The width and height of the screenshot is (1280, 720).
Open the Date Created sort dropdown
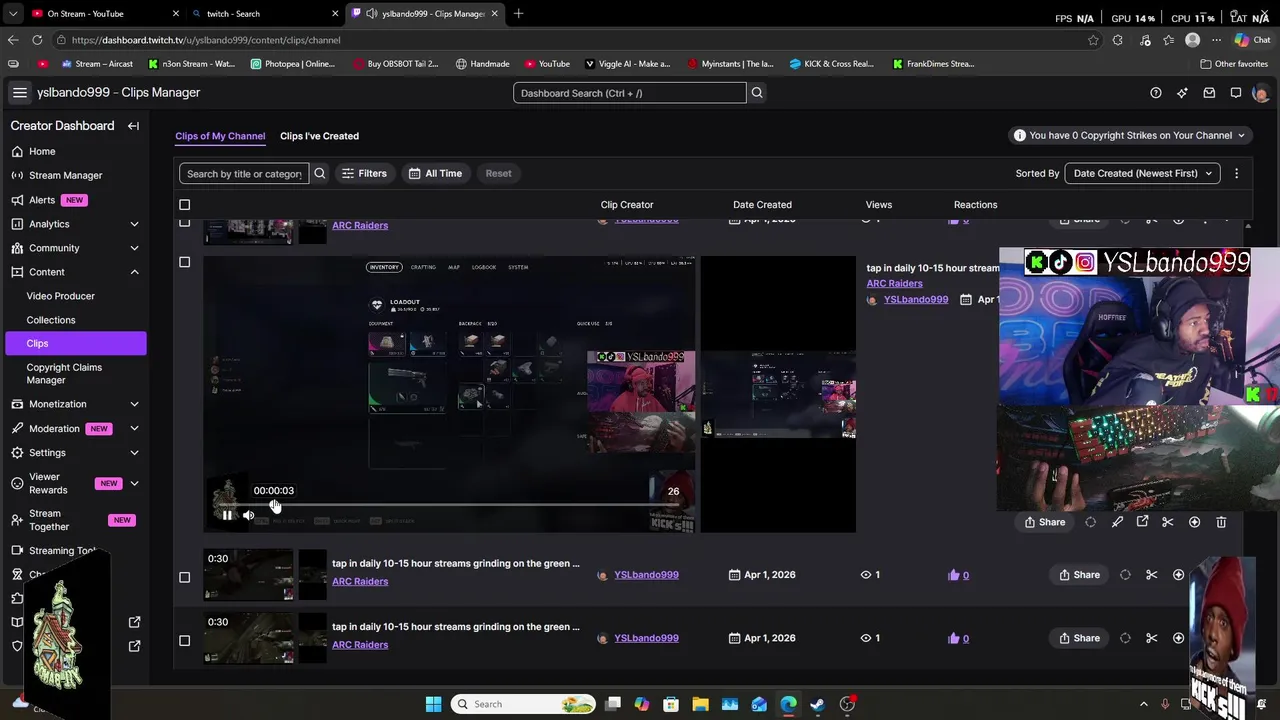(1143, 173)
